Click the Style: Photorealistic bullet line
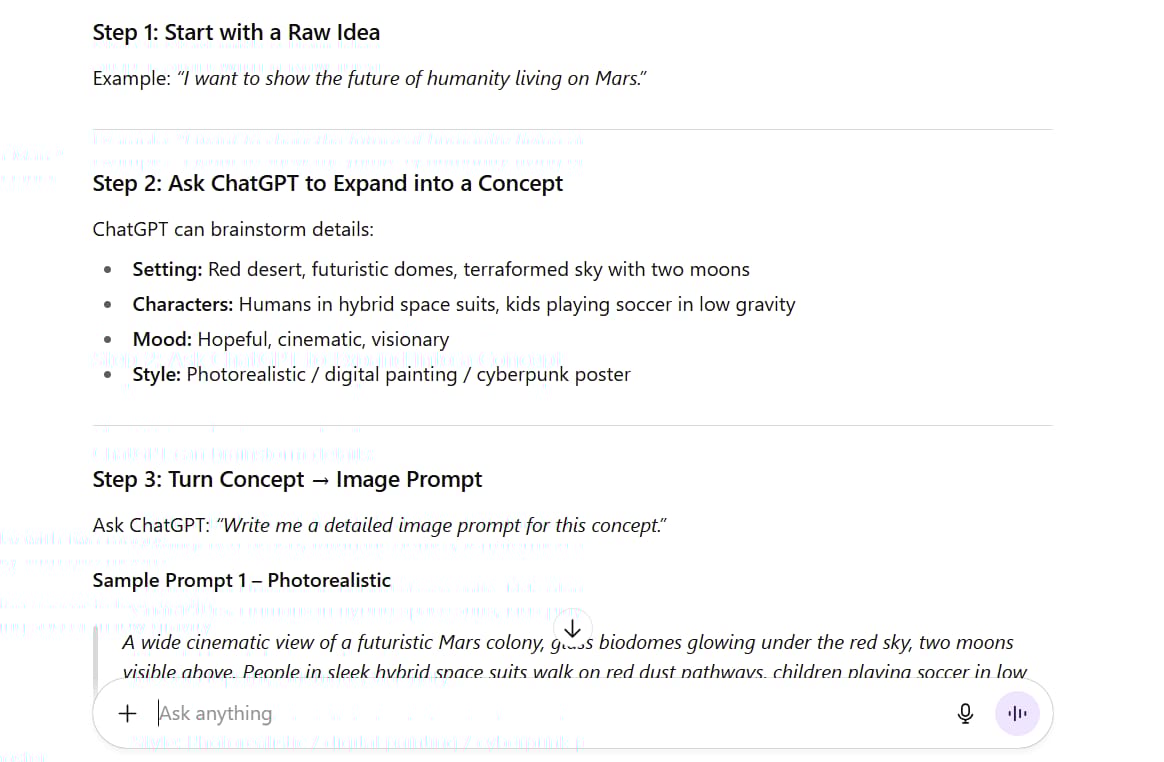The width and height of the screenshot is (1164, 762). [x=381, y=375]
